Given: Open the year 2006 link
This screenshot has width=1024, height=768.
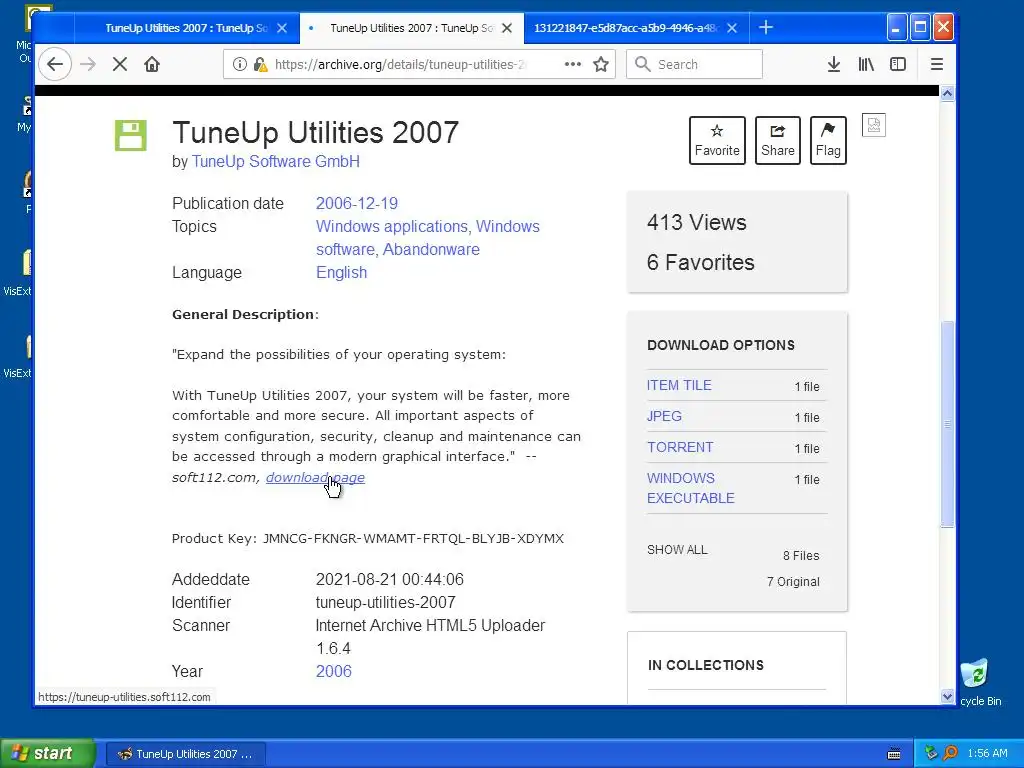Looking at the screenshot, I should tap(334, 671).
